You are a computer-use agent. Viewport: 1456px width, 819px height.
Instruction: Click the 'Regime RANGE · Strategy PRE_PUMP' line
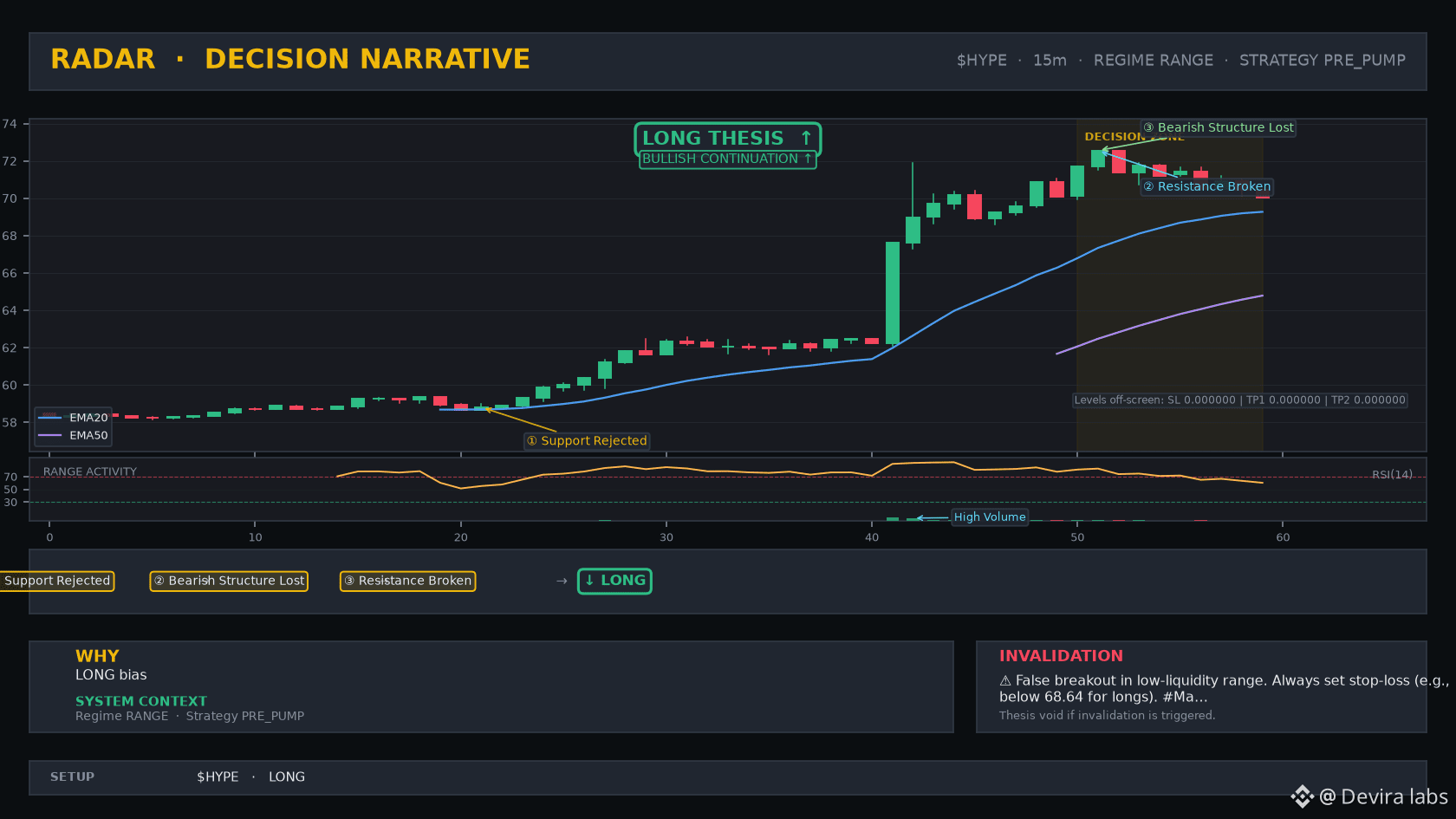coord(190,717)
